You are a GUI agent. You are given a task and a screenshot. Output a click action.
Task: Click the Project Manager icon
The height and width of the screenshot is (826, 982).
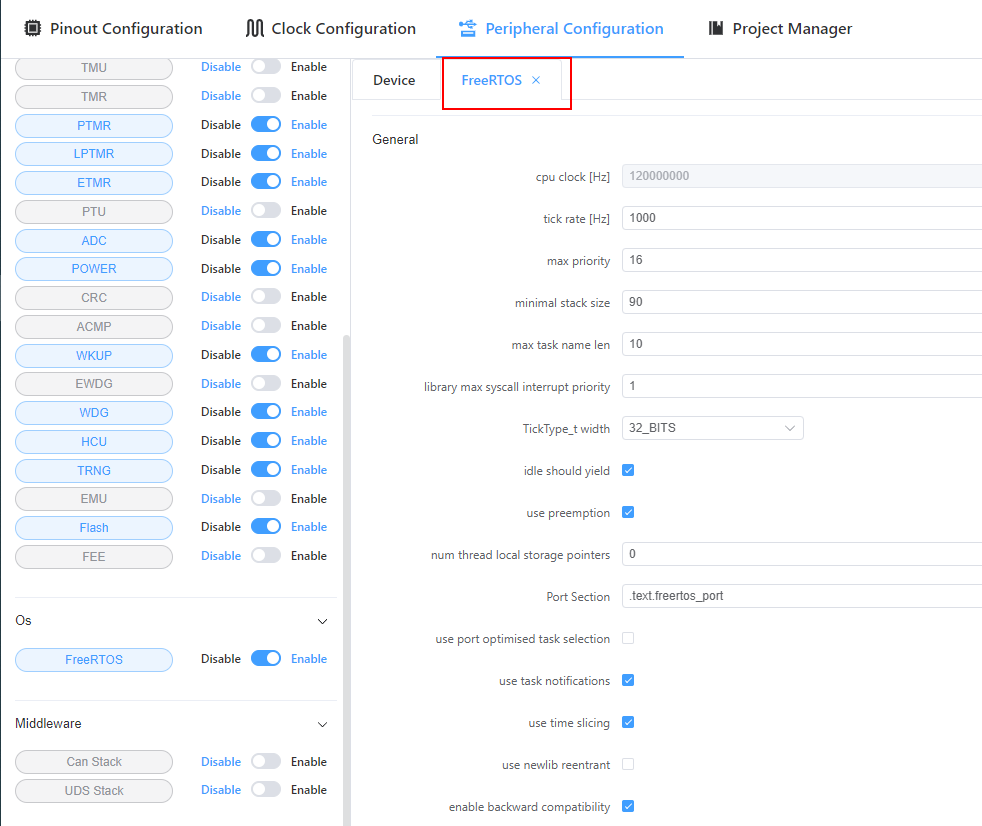click(716, 28)
